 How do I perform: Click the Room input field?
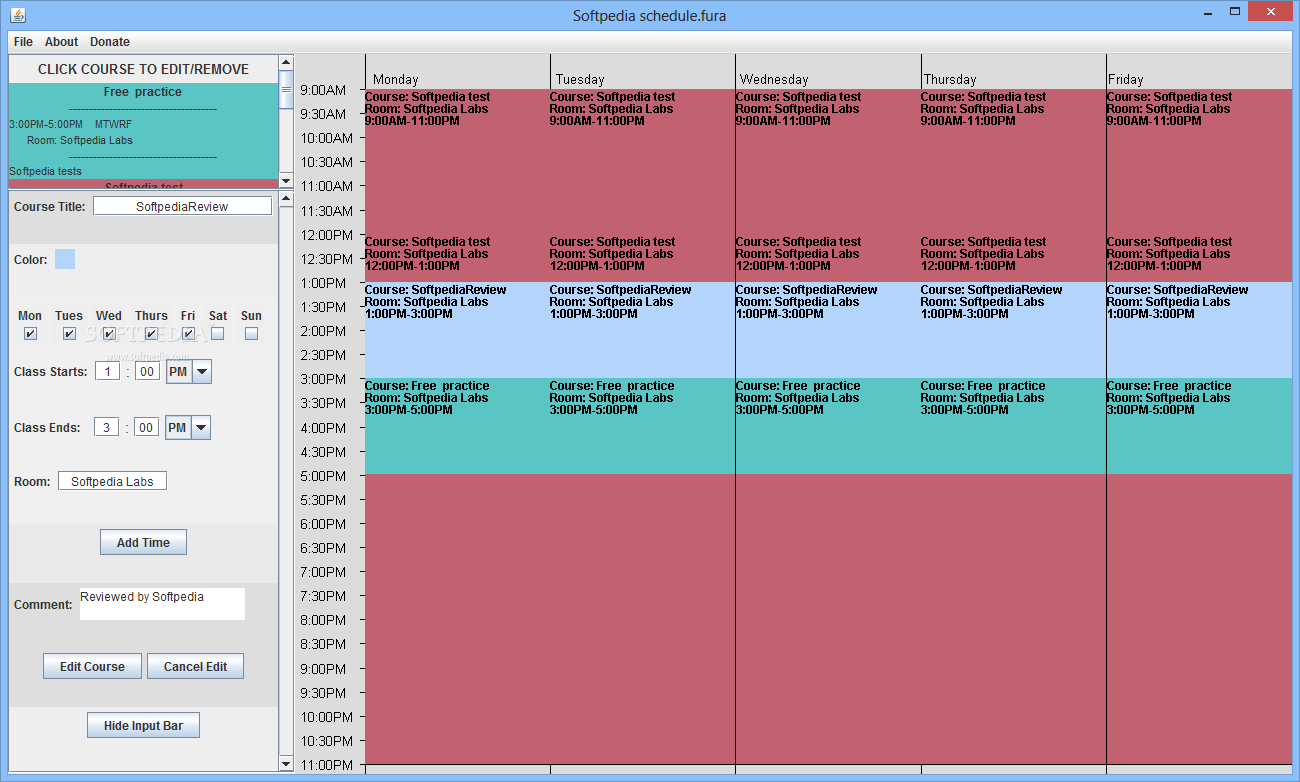pyautogui.click(x=112, y=481)
